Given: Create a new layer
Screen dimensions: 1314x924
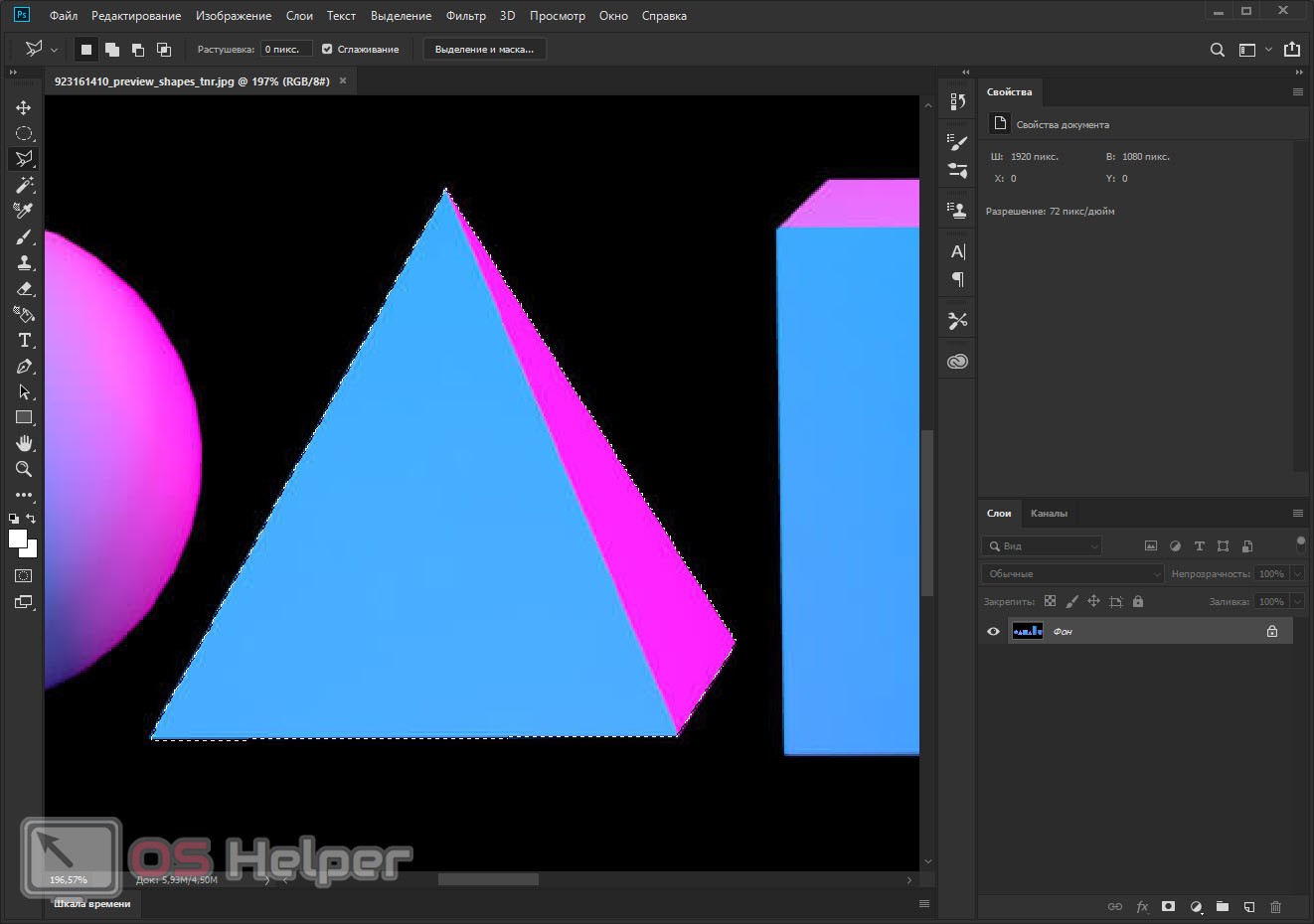Looking at the screenshot, I should pyautogui.click(x=1249, y=906).
